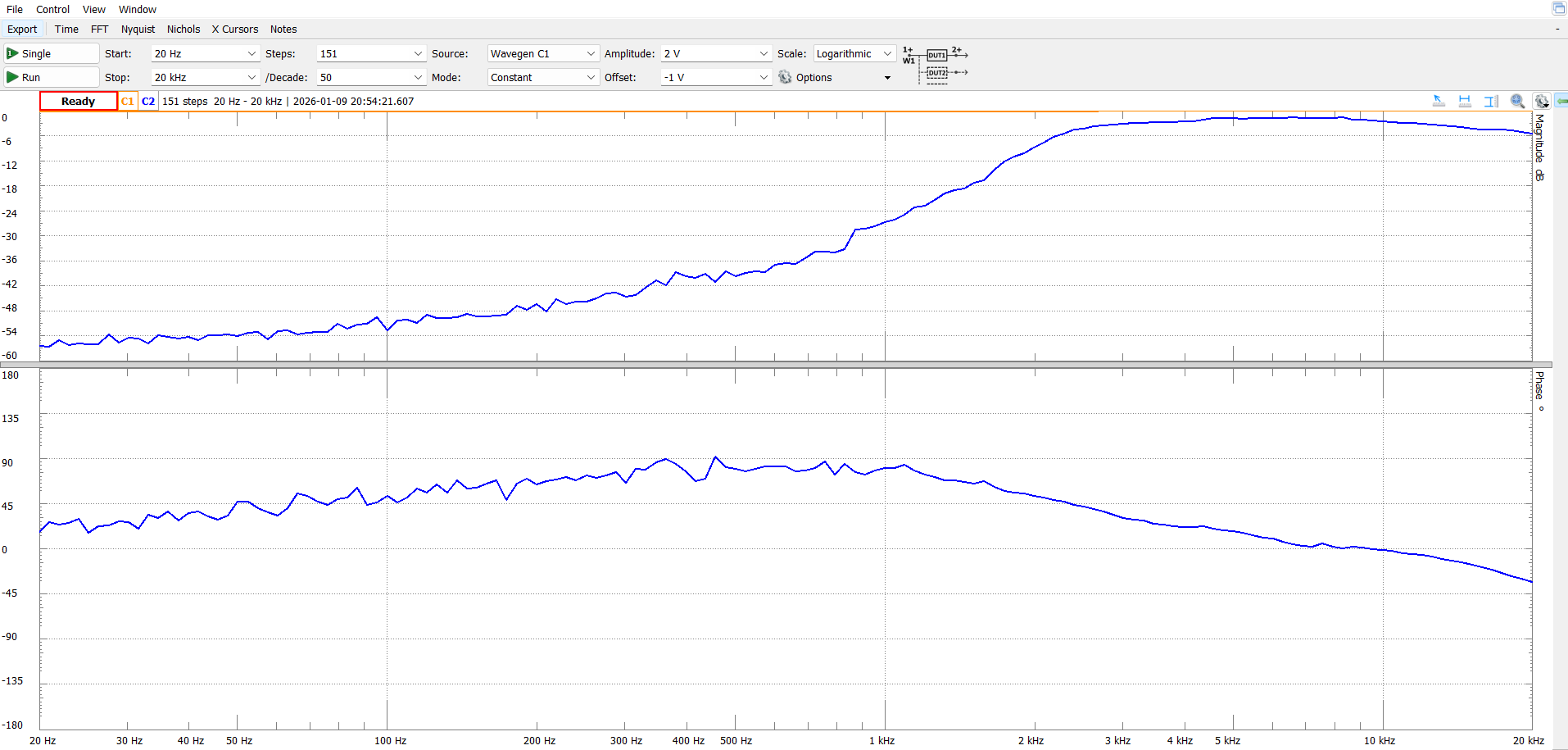Click the green arrow panel icon
Viewport: 1568px width, 750px height.
[x=1561, y=101]
